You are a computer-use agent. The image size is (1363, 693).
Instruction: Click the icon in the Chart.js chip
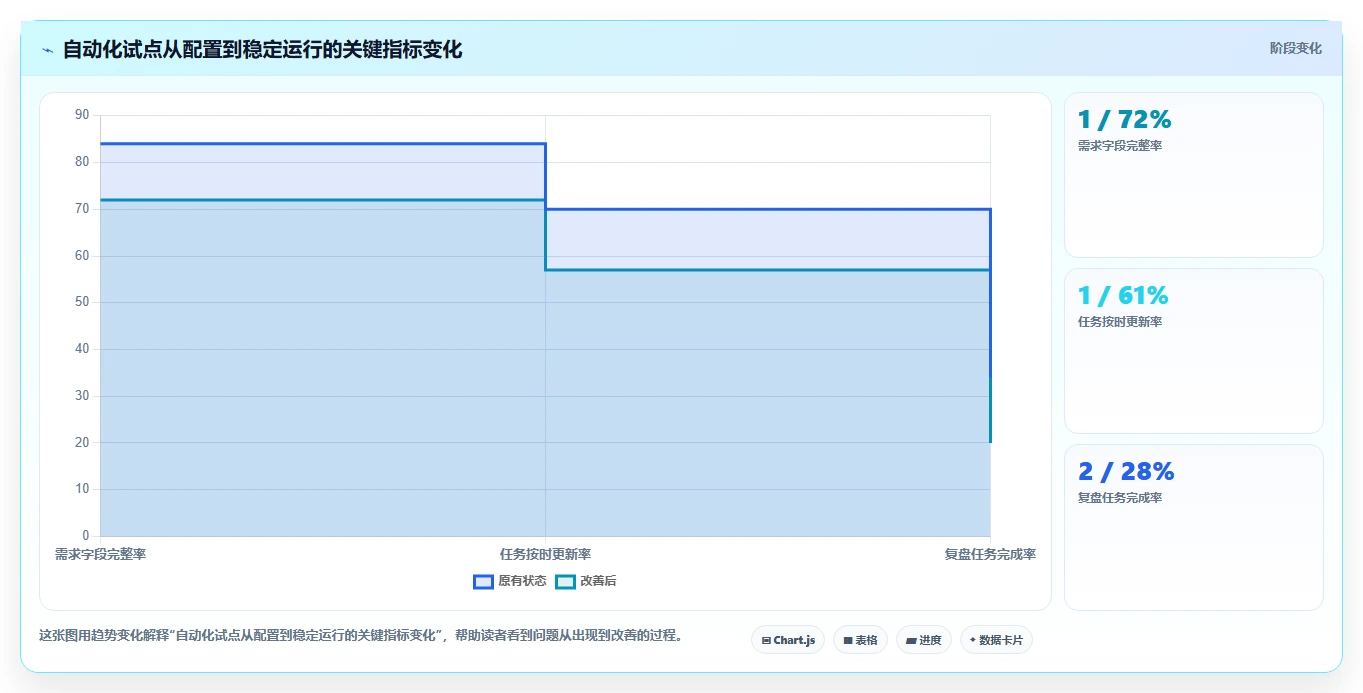click(766, 640)
